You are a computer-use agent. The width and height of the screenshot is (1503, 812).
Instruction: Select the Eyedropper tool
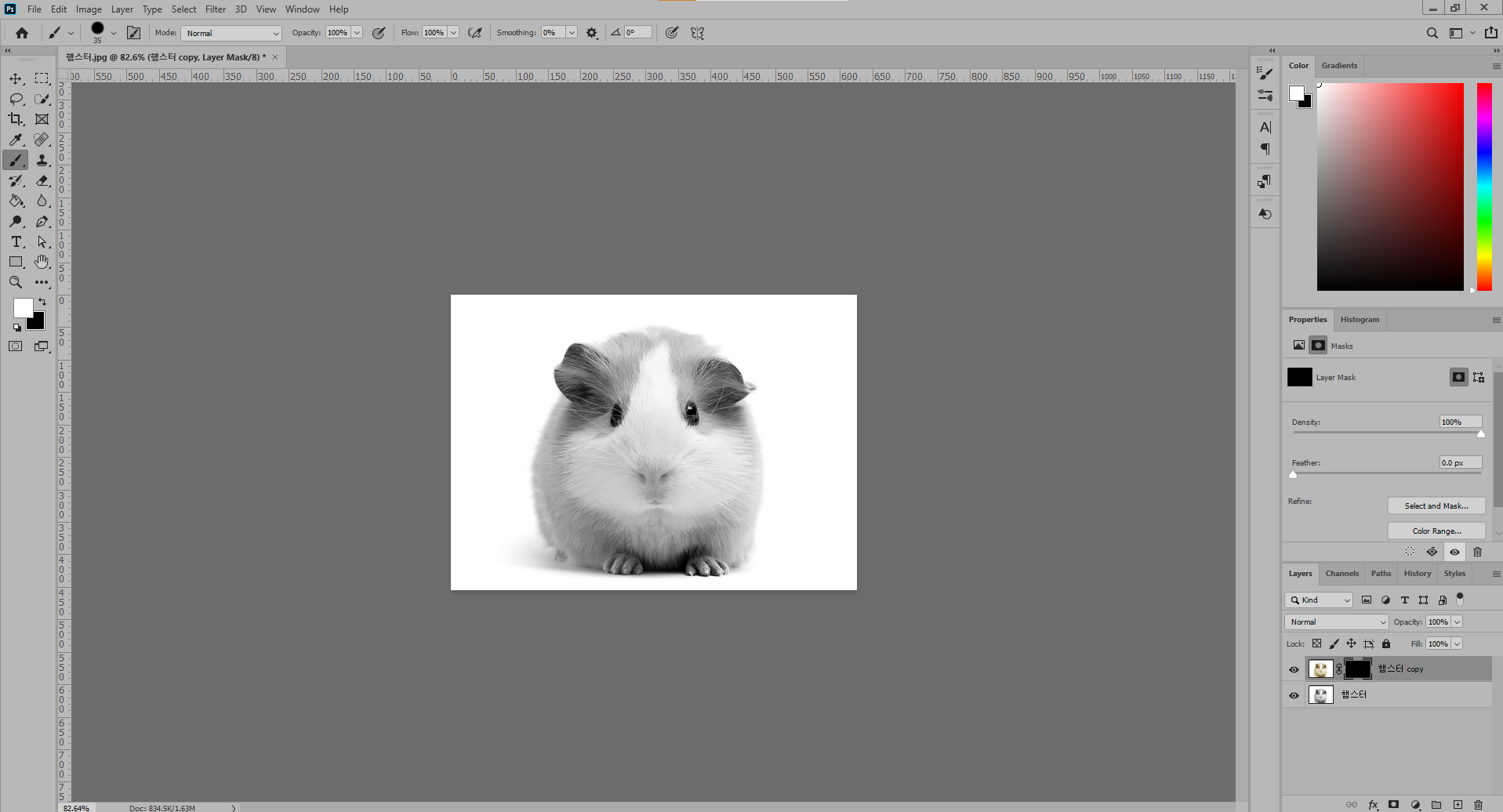16,140
